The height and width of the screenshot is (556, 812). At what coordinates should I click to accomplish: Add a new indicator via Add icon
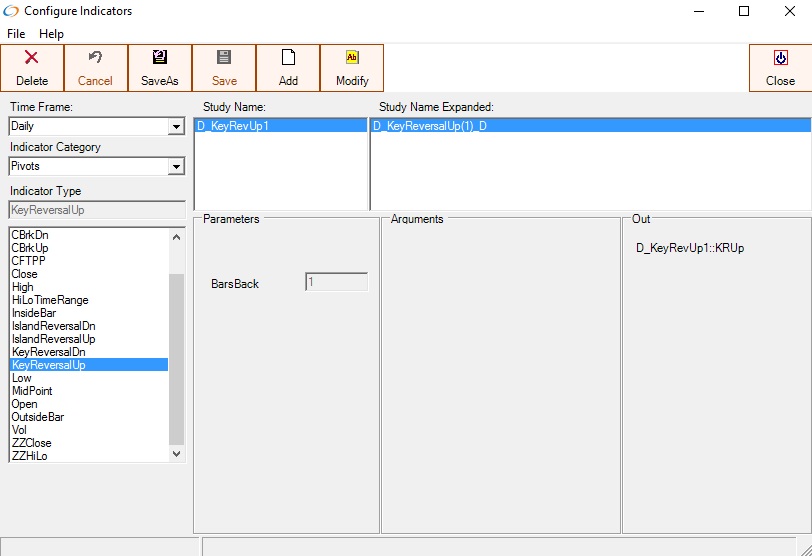tap(288, 58)
